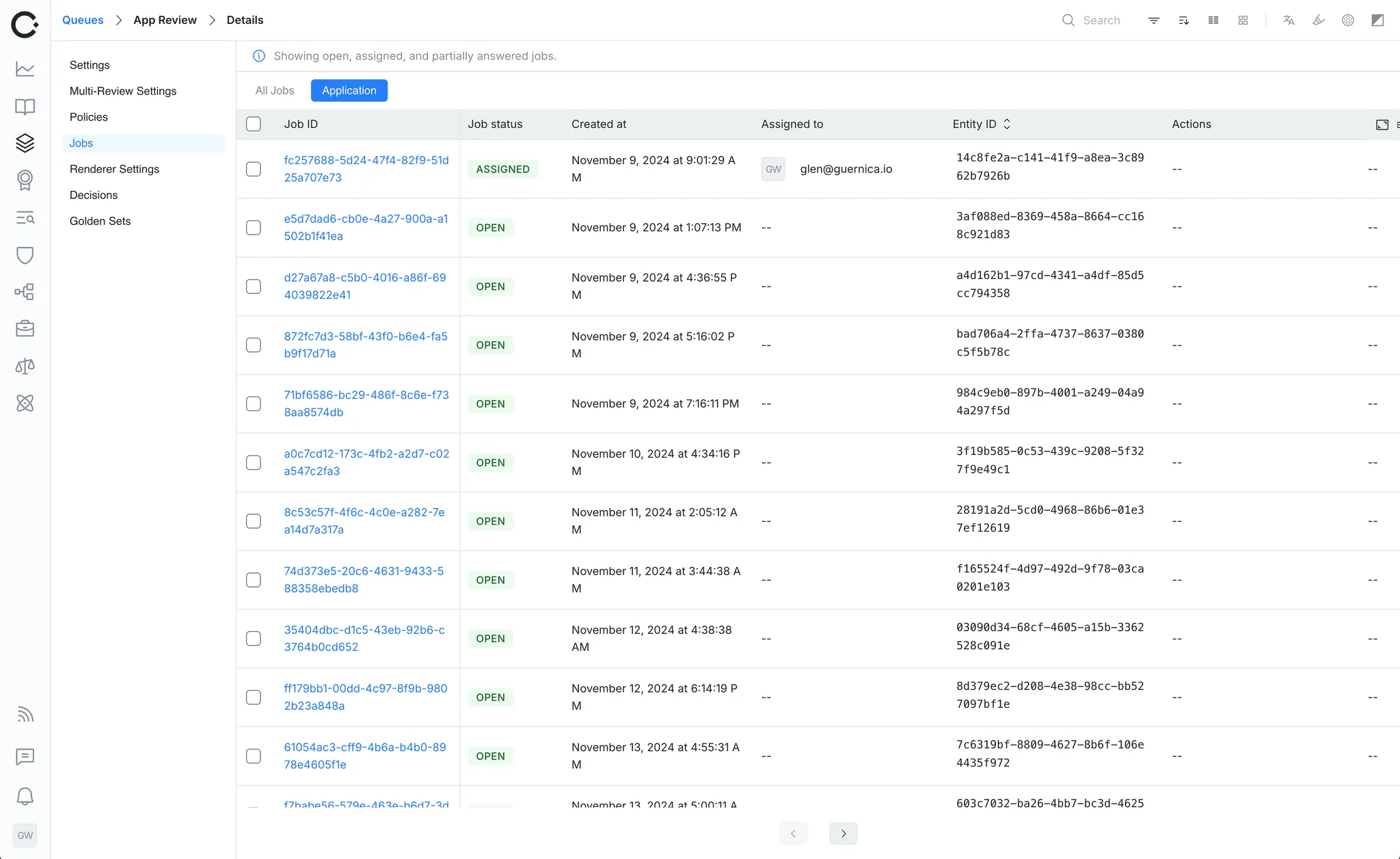Check the box for job 35404dbc
Screen dimensions: 1400x859
[x=254, y=639]
